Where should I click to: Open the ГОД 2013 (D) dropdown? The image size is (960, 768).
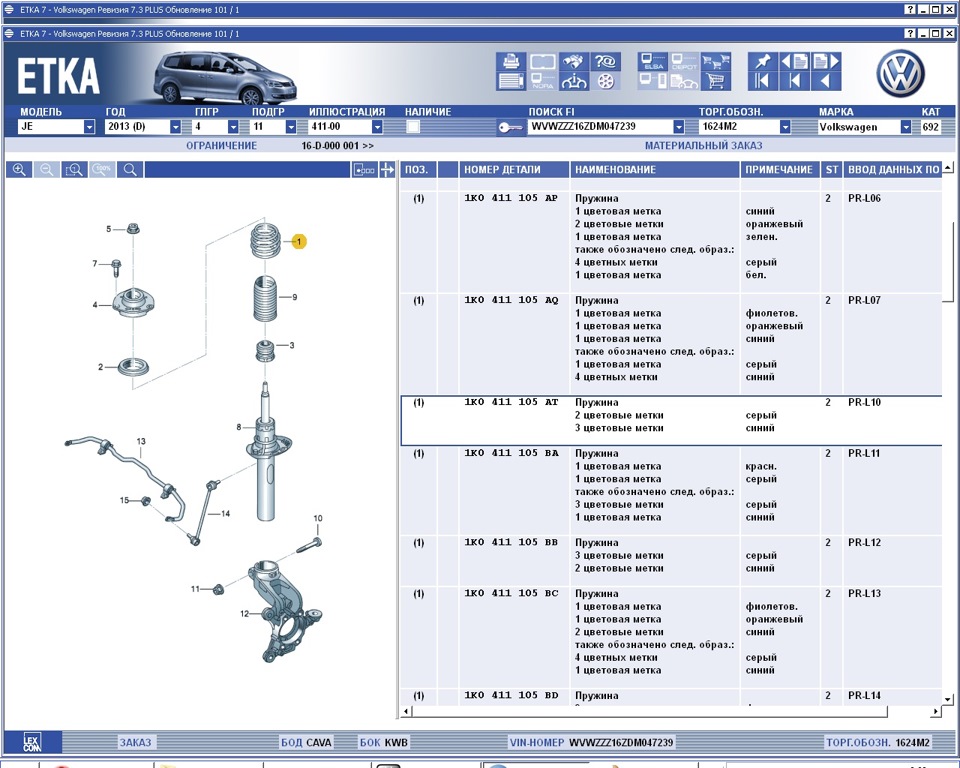176,127
